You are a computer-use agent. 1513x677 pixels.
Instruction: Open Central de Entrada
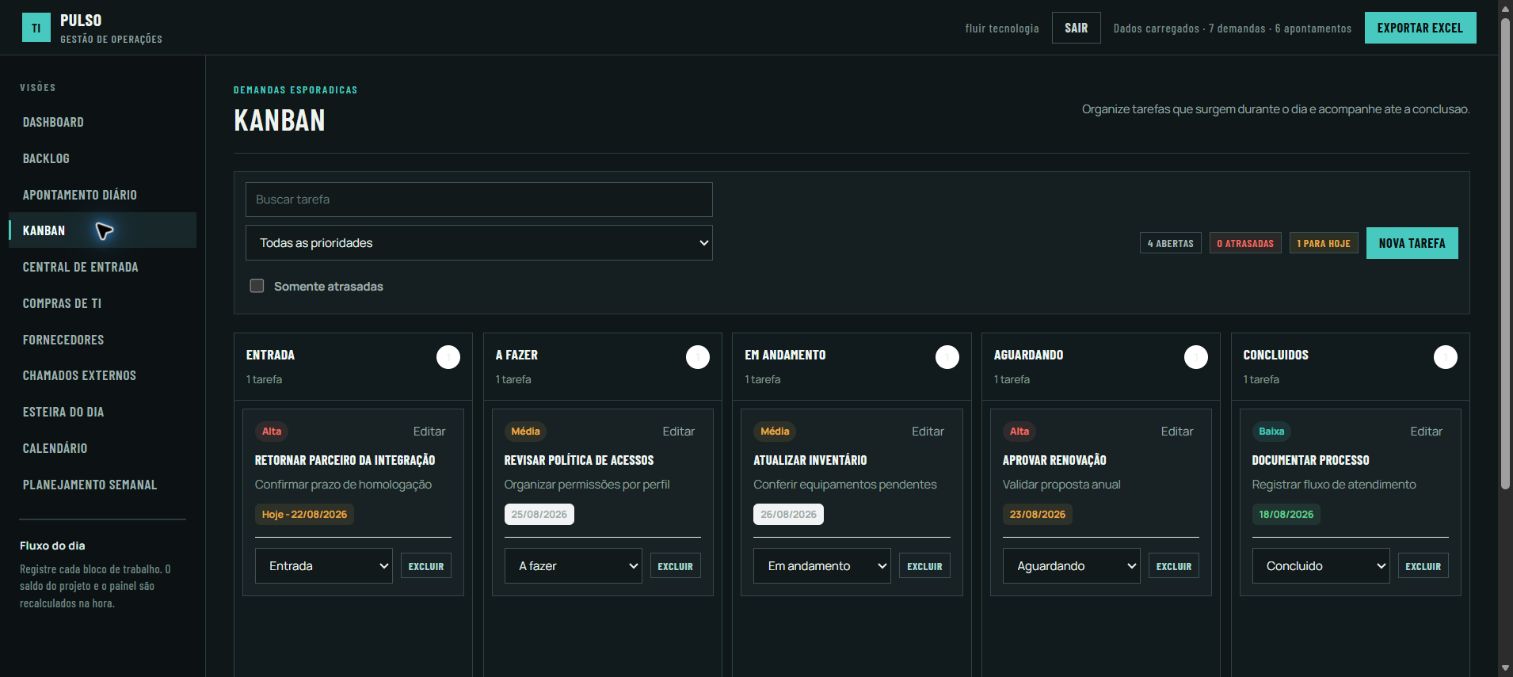pyautogui.click(x=102, y=267)
